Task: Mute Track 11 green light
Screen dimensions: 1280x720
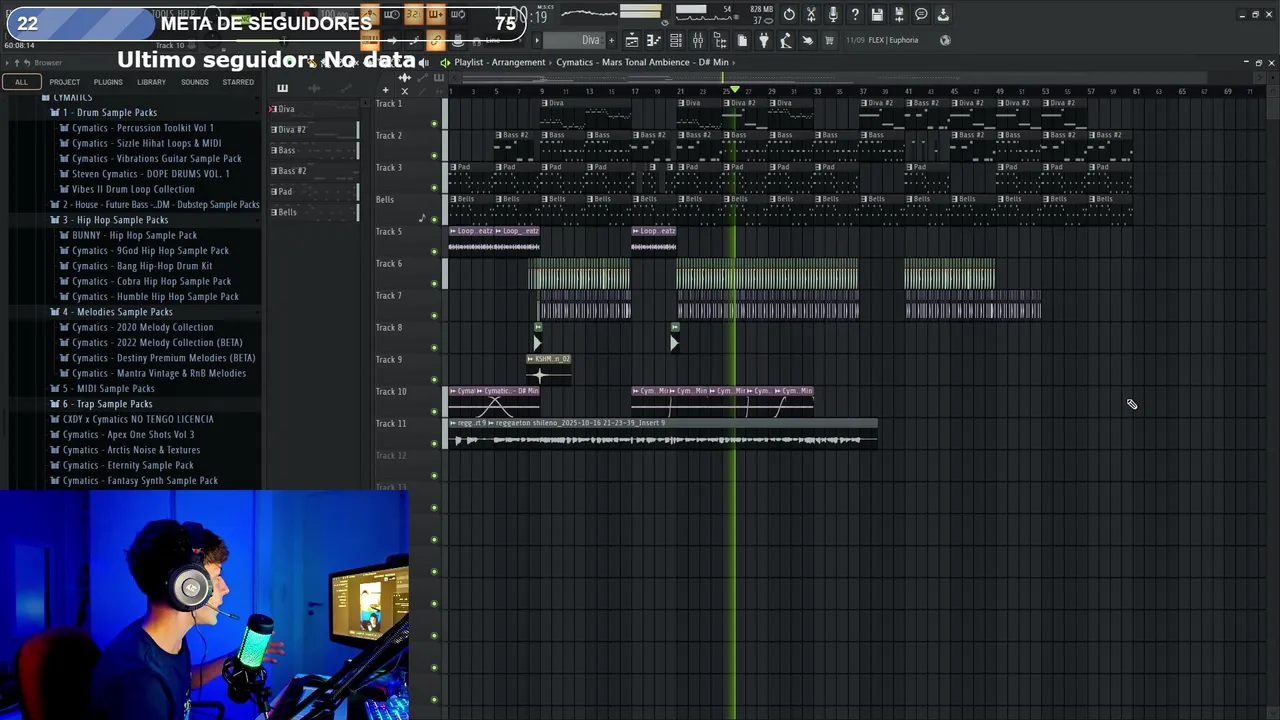Action: pyautogui.click(x=434, y=443)
